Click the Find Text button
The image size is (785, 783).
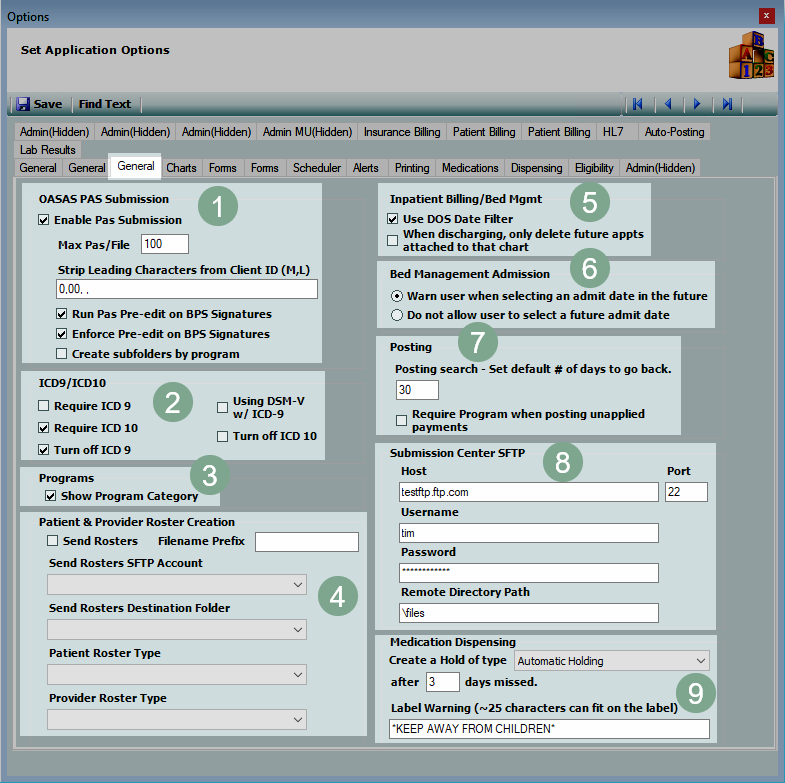pyautogui.click(x=105, y=104)
